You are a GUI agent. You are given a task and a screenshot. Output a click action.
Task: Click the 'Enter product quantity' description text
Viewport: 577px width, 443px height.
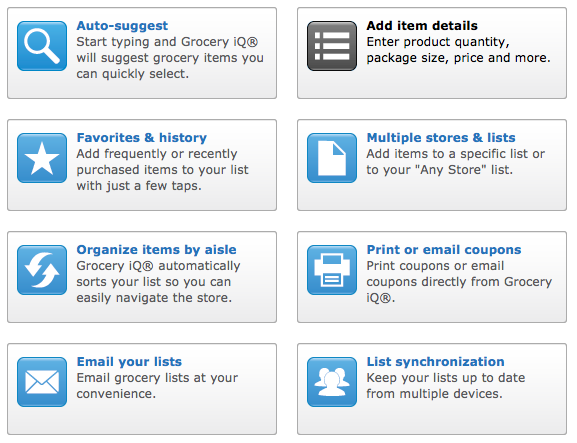coord(459,50)
